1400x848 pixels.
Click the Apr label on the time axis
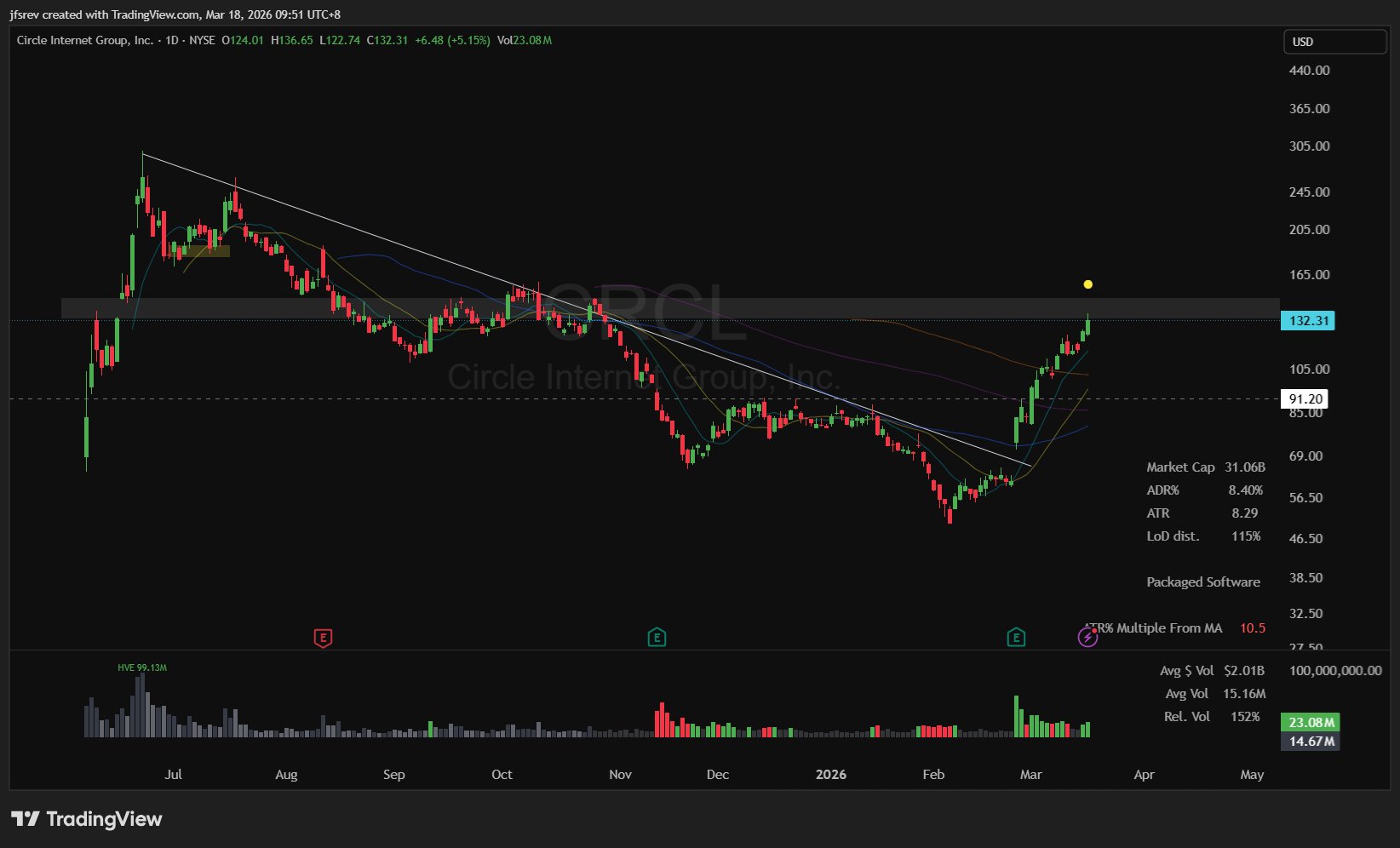pyautogui.click(x=1145, y=775)
